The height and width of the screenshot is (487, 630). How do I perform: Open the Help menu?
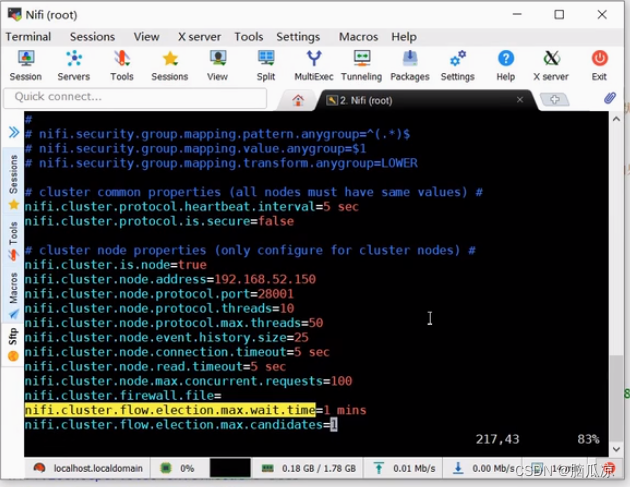(x=404, y=37)
